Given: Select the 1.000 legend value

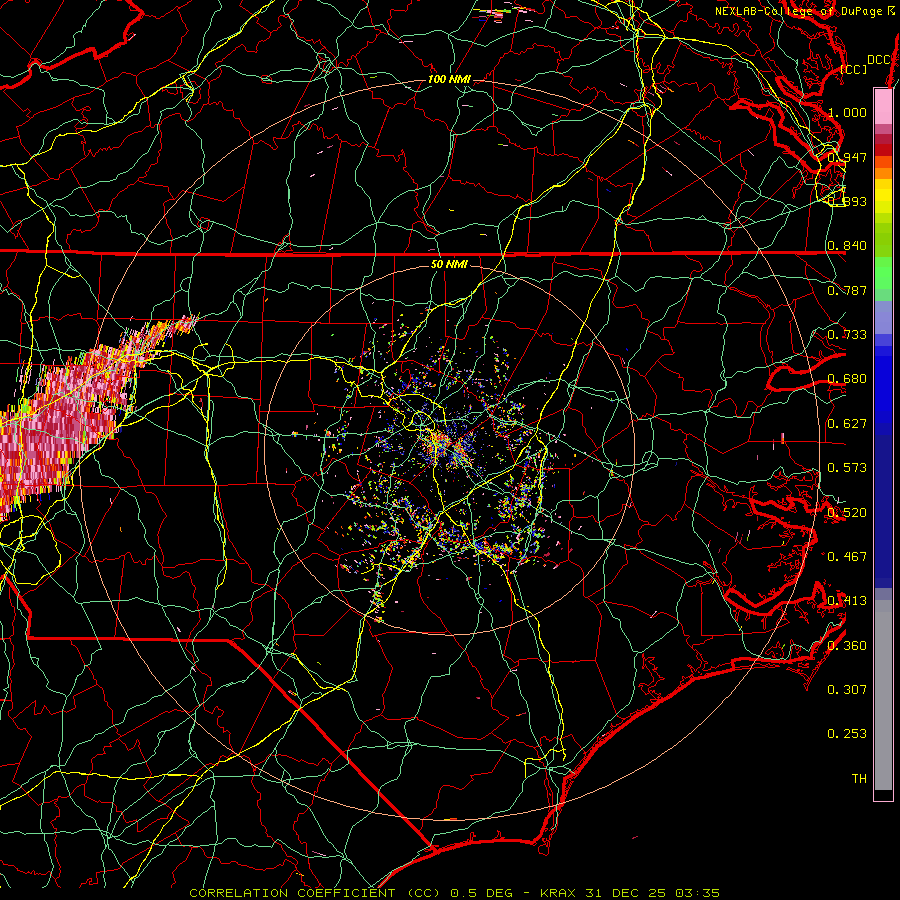Looking at the screenshot, I should tap(847, 112).
